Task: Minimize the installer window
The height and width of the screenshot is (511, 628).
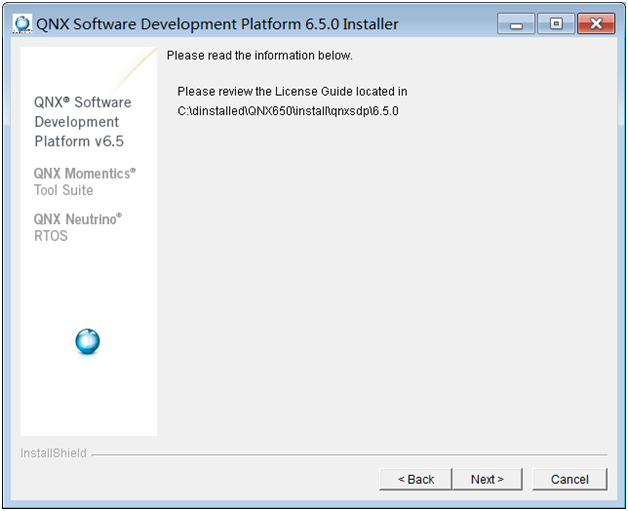Action: 516,24
